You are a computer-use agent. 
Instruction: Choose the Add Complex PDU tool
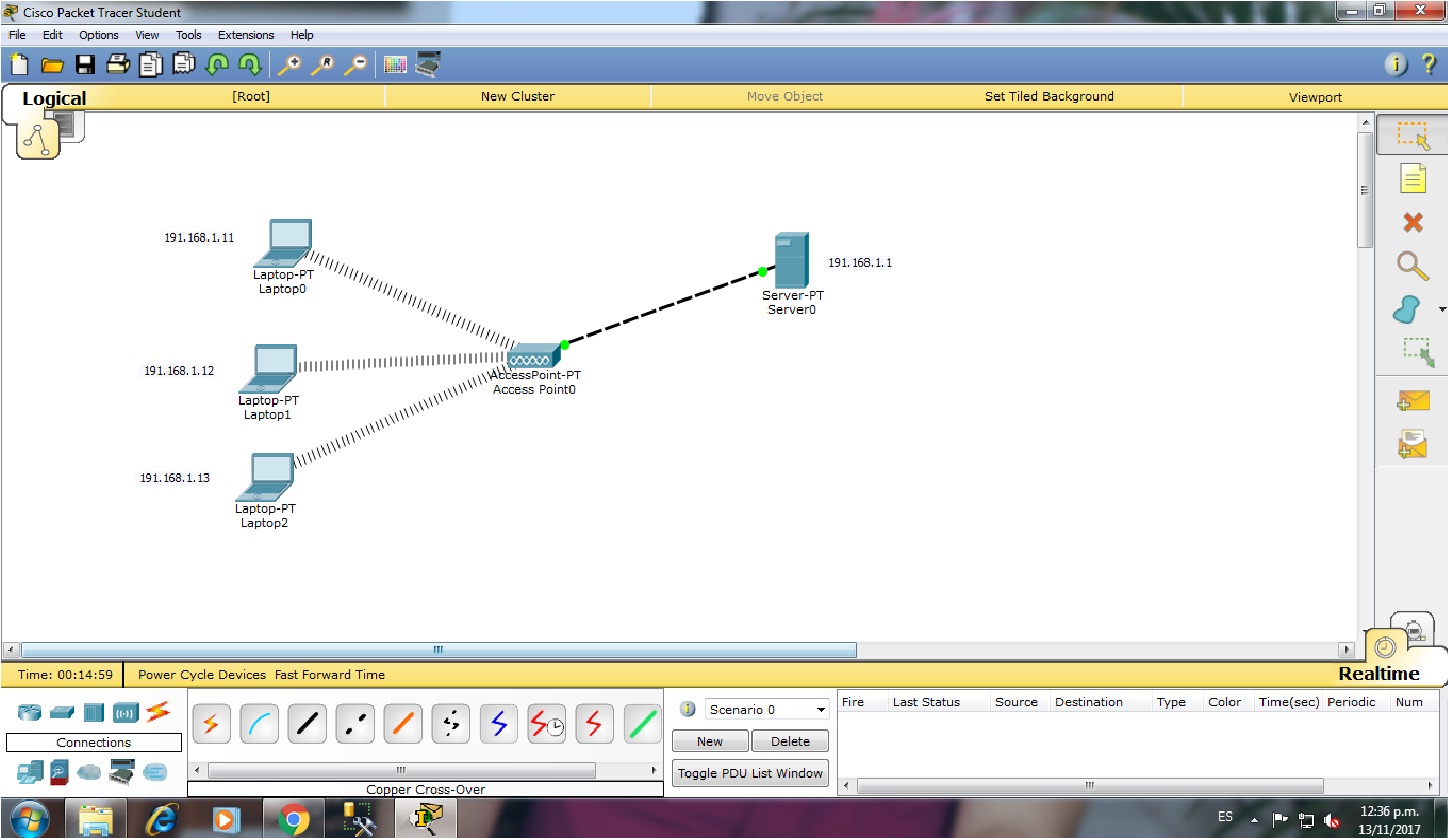tap(1413, 443)
